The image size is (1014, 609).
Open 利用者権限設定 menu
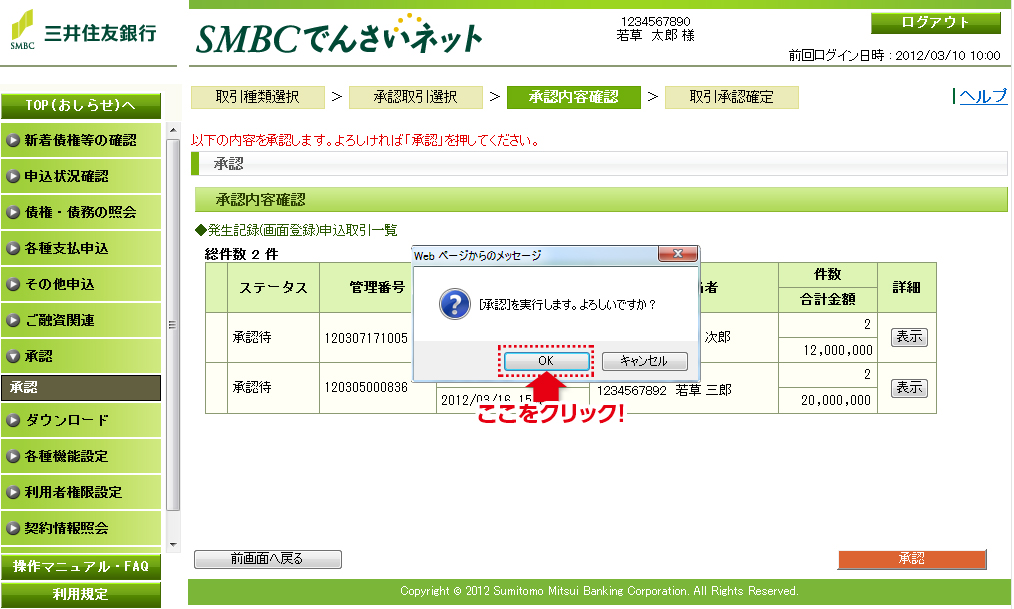point(81,492)
